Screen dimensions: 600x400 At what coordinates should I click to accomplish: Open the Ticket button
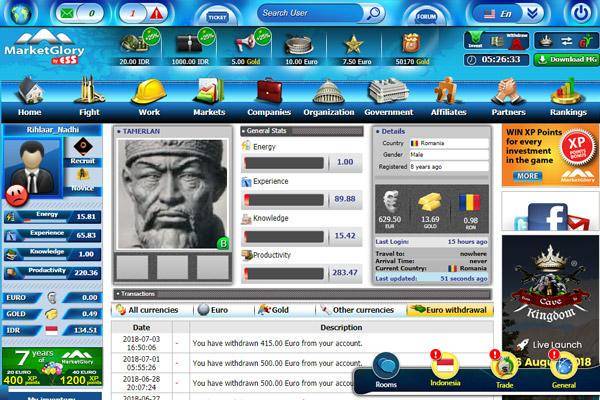pyautogui.click(x=217, y=17)
